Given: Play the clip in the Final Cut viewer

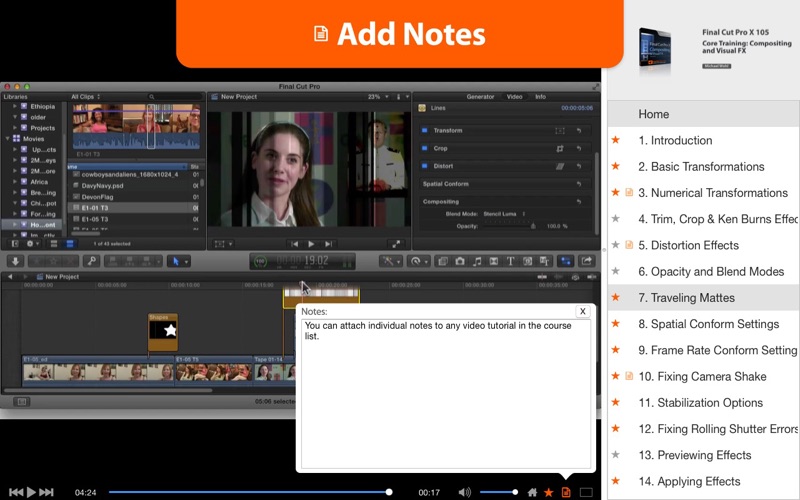Looking at the screenshot, I should click(x=311, y=244).
